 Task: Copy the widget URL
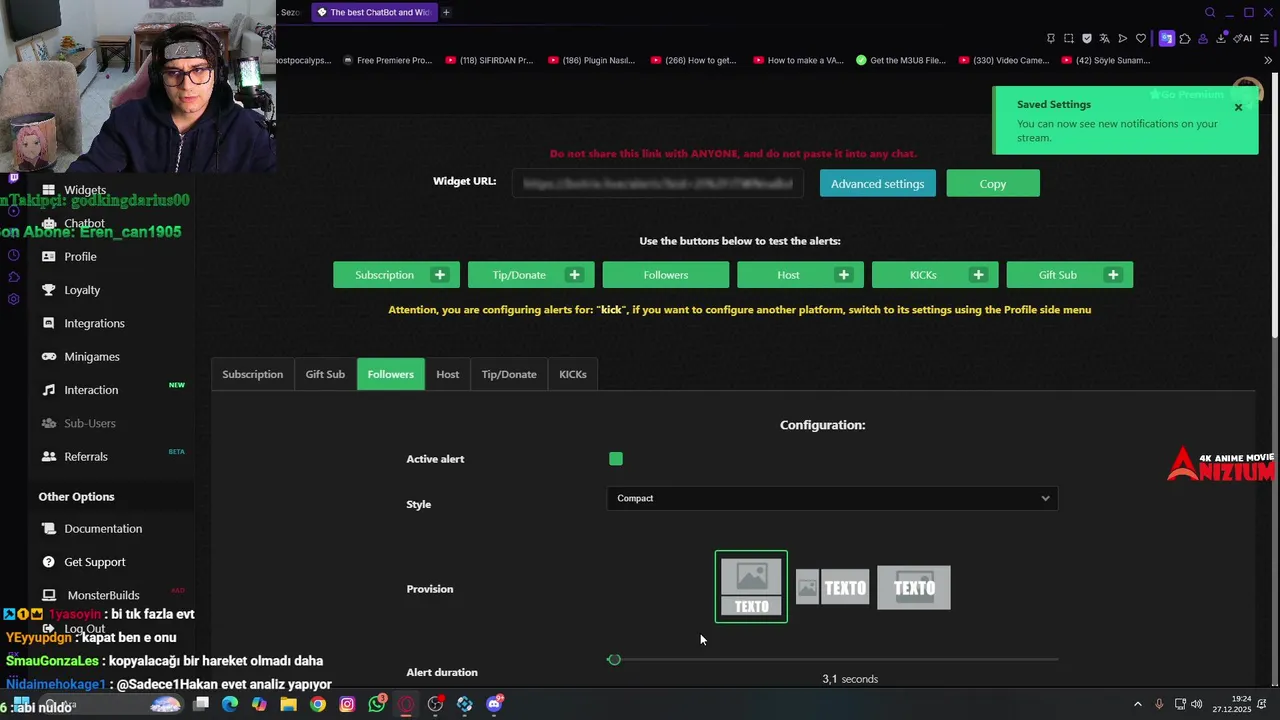click(x=993, y=184)
